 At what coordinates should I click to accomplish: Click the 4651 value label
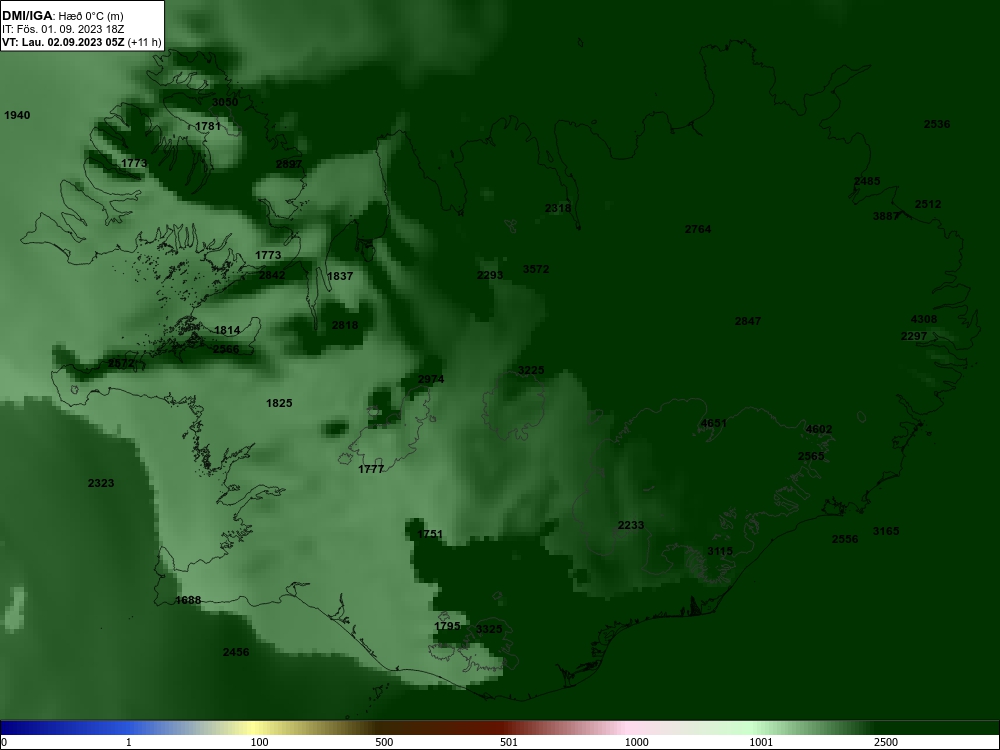pos(714,423)
